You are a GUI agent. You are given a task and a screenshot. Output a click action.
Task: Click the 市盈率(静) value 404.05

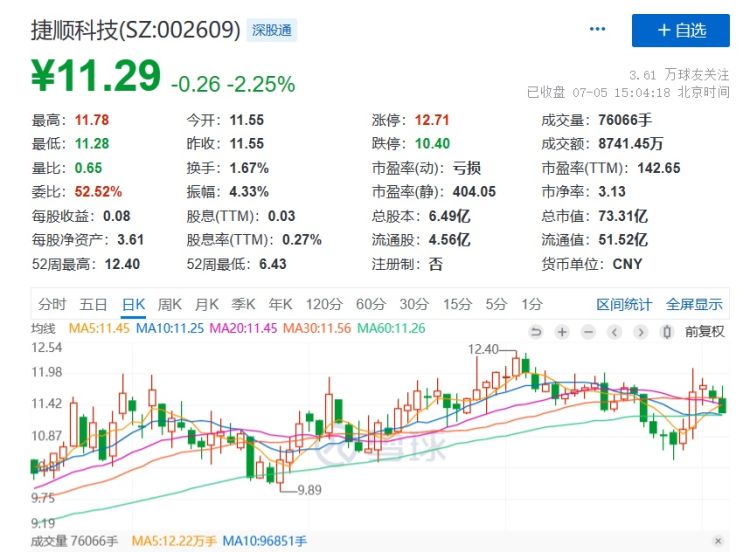pos(474,192)
